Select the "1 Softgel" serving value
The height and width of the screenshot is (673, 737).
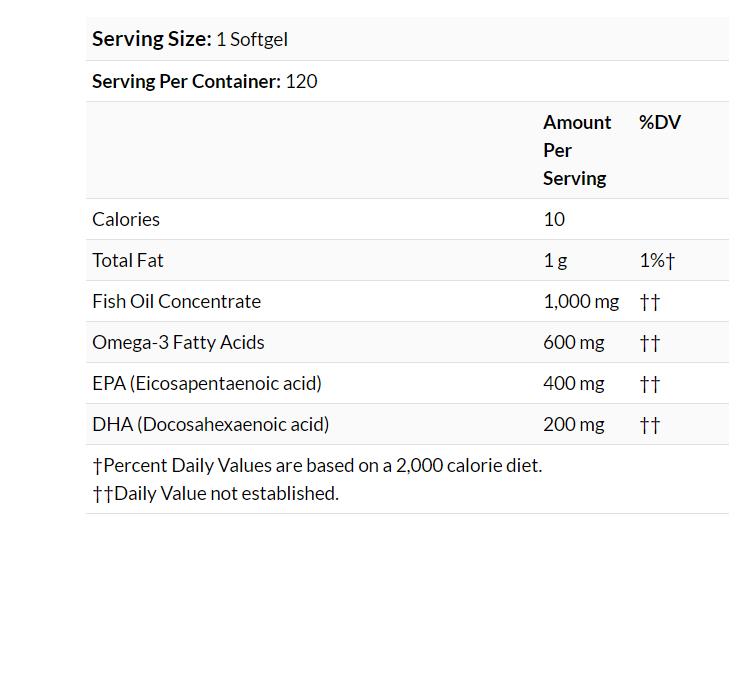point(252,39)
